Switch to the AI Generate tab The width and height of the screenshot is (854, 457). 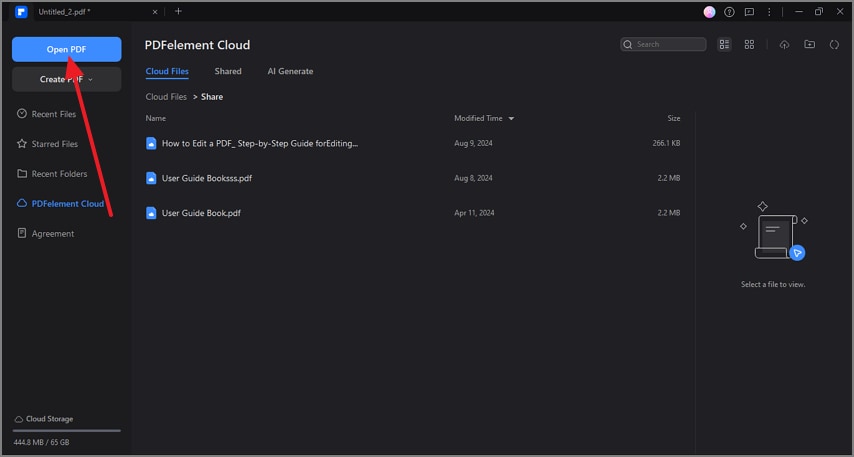(x=290, y=71)
